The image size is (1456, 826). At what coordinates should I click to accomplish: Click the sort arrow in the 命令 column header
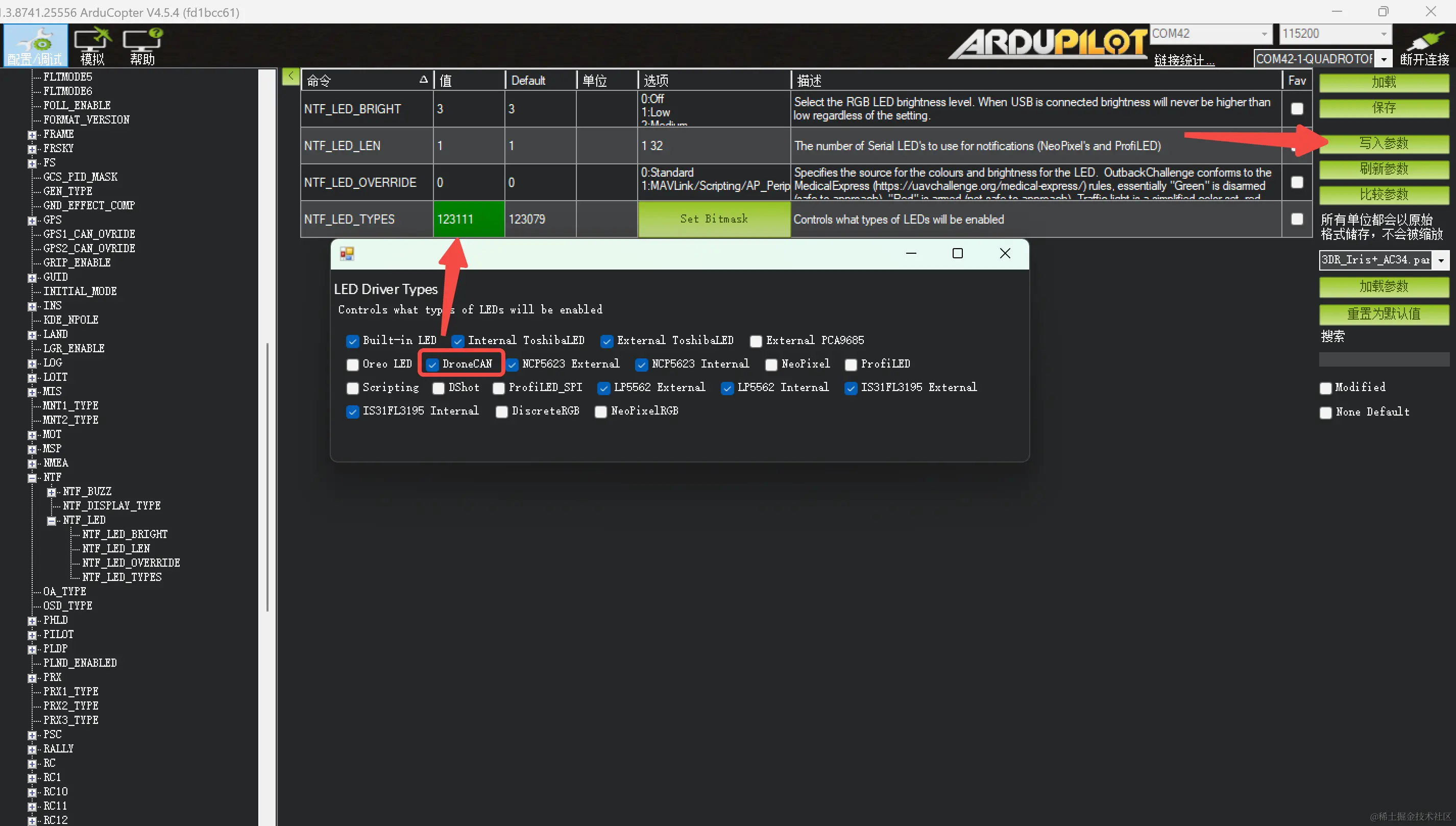[423, 80]
